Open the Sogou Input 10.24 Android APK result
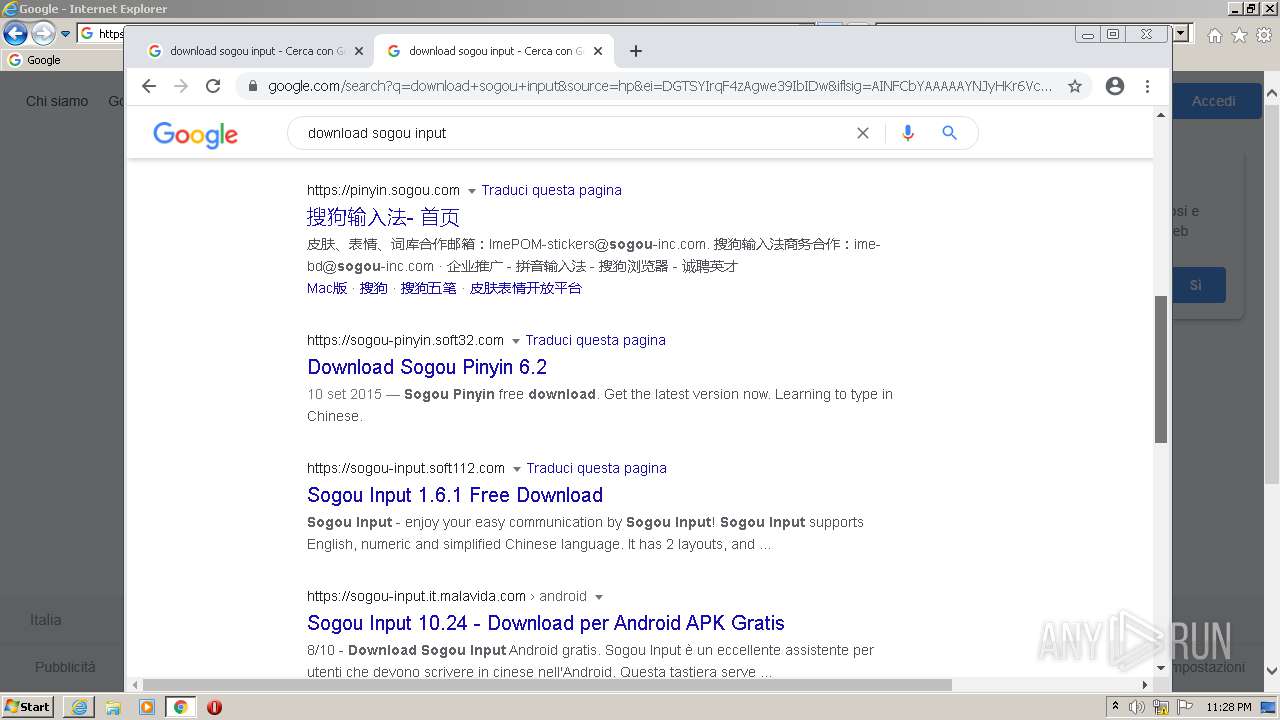Image resolution: width=1280 pixels, height=720 pixels. click(x=546, y=623)
